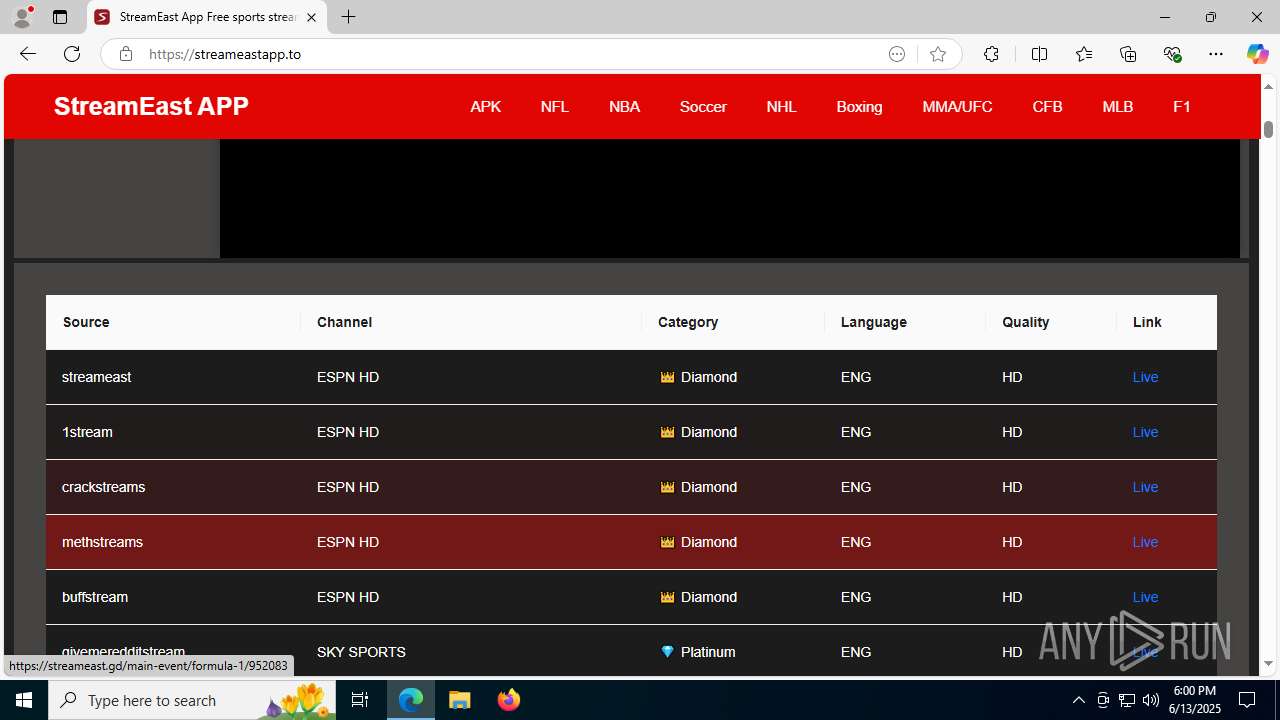Screen dimensions: 1280x720
Task: View site information lock icon
Action: [x=125, y=54]
